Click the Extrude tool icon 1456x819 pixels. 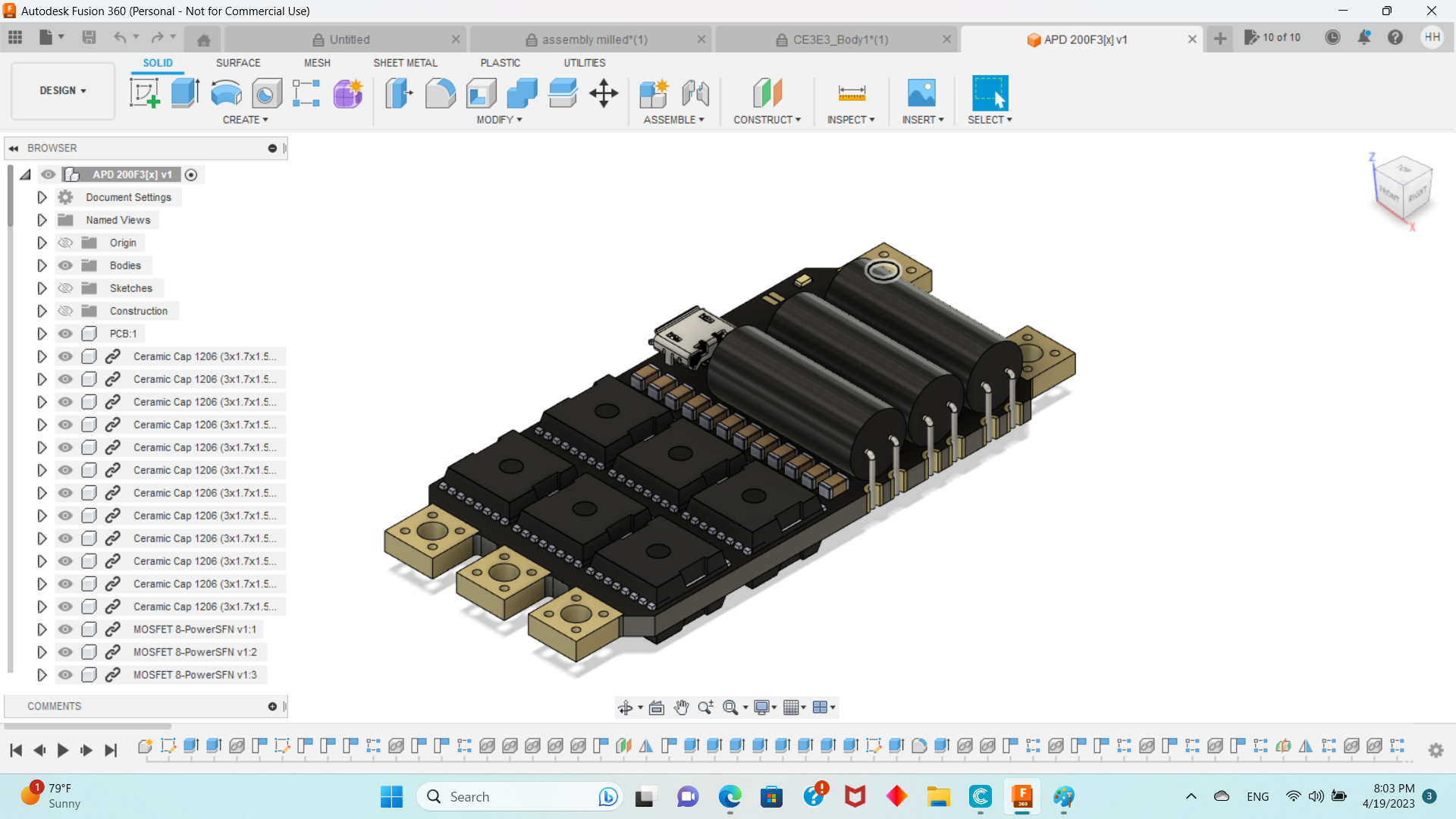pyautogui.click(x=185, y=93)
